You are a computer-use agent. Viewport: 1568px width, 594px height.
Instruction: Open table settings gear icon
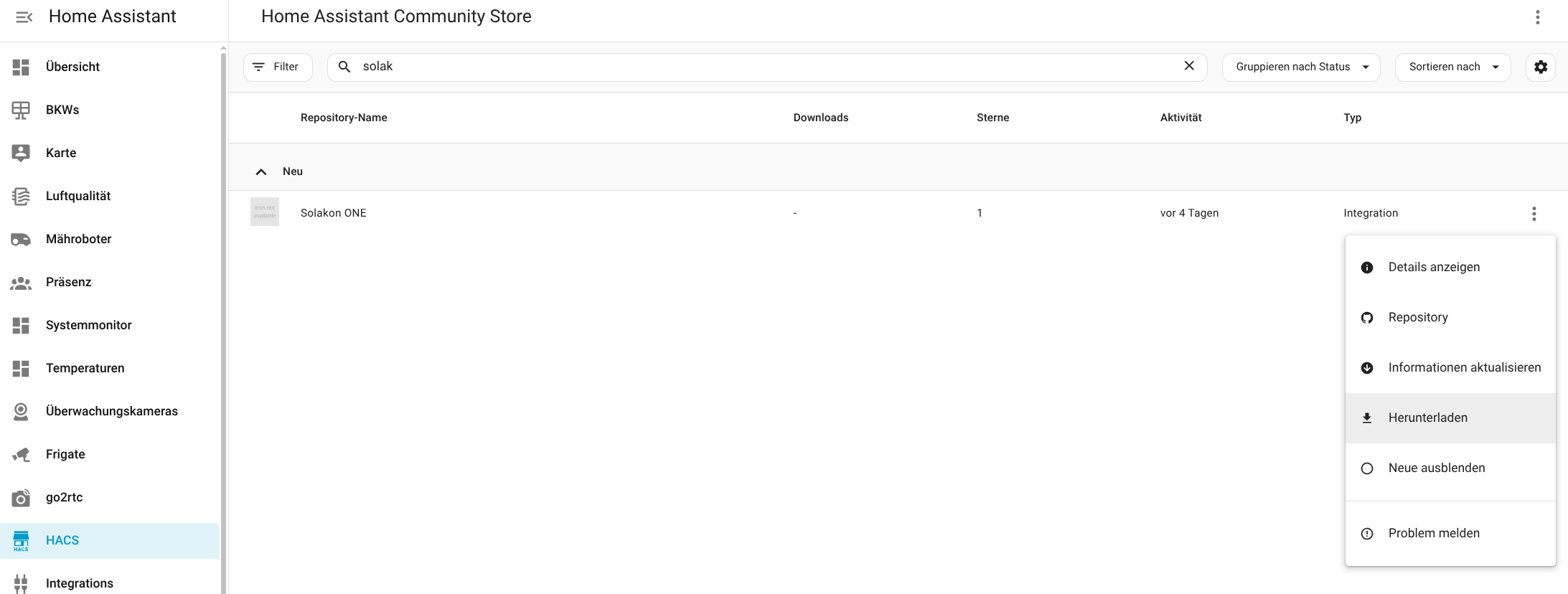1541,67
